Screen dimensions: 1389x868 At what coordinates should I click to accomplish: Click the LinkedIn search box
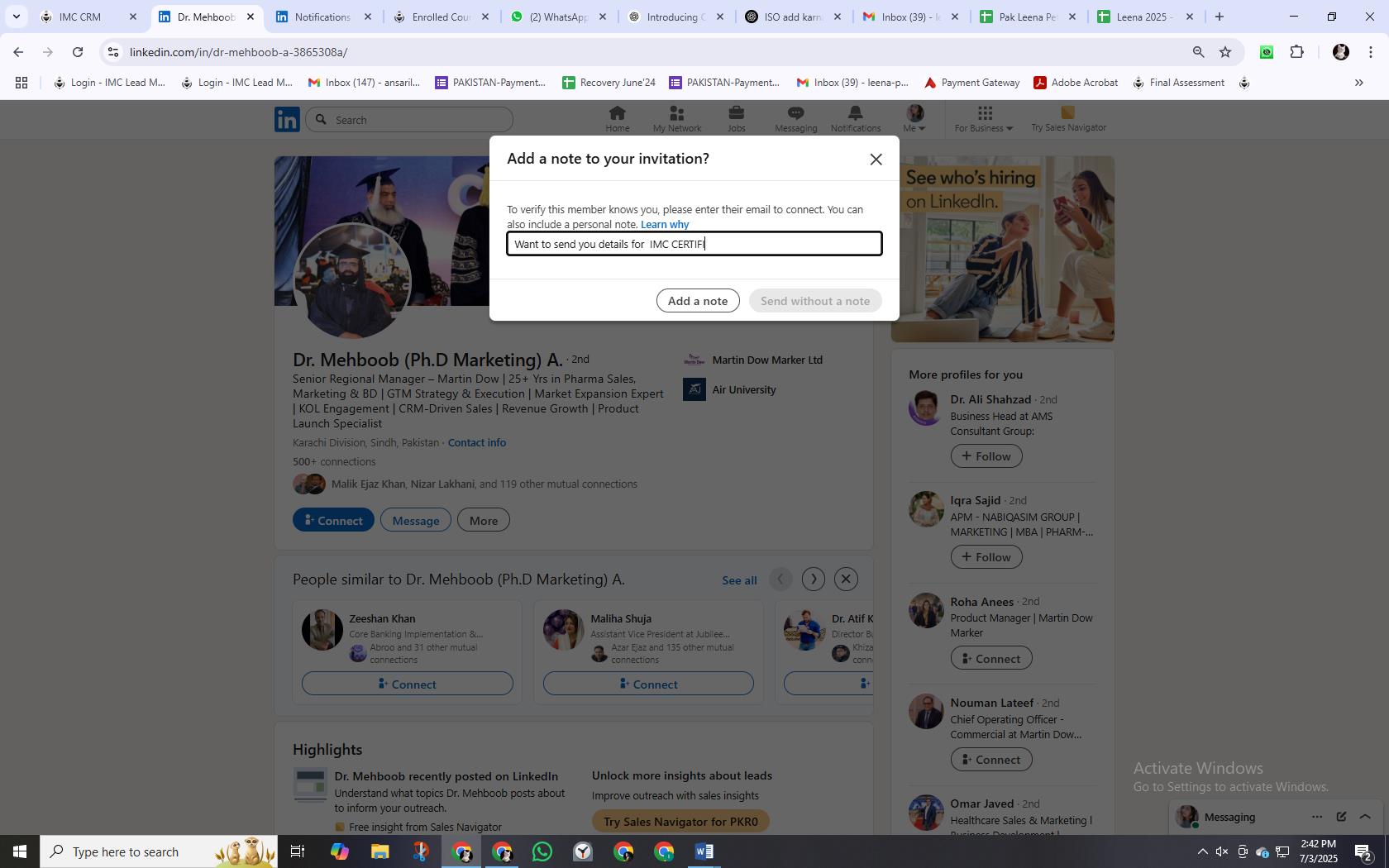click(x=409, y=120)
